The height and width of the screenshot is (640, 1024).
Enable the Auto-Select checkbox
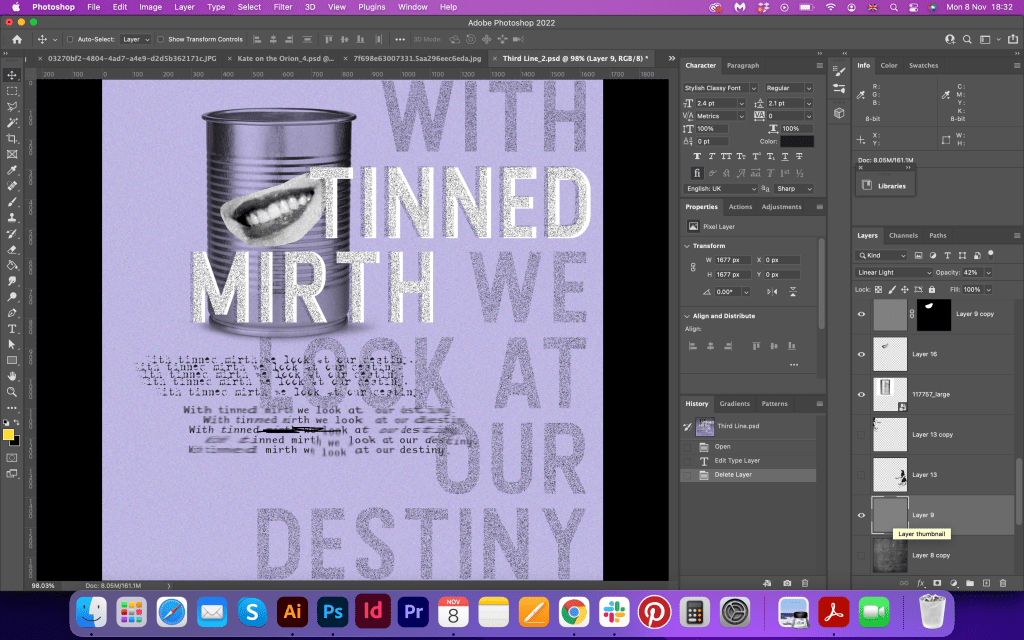click(x=69, y=39)
